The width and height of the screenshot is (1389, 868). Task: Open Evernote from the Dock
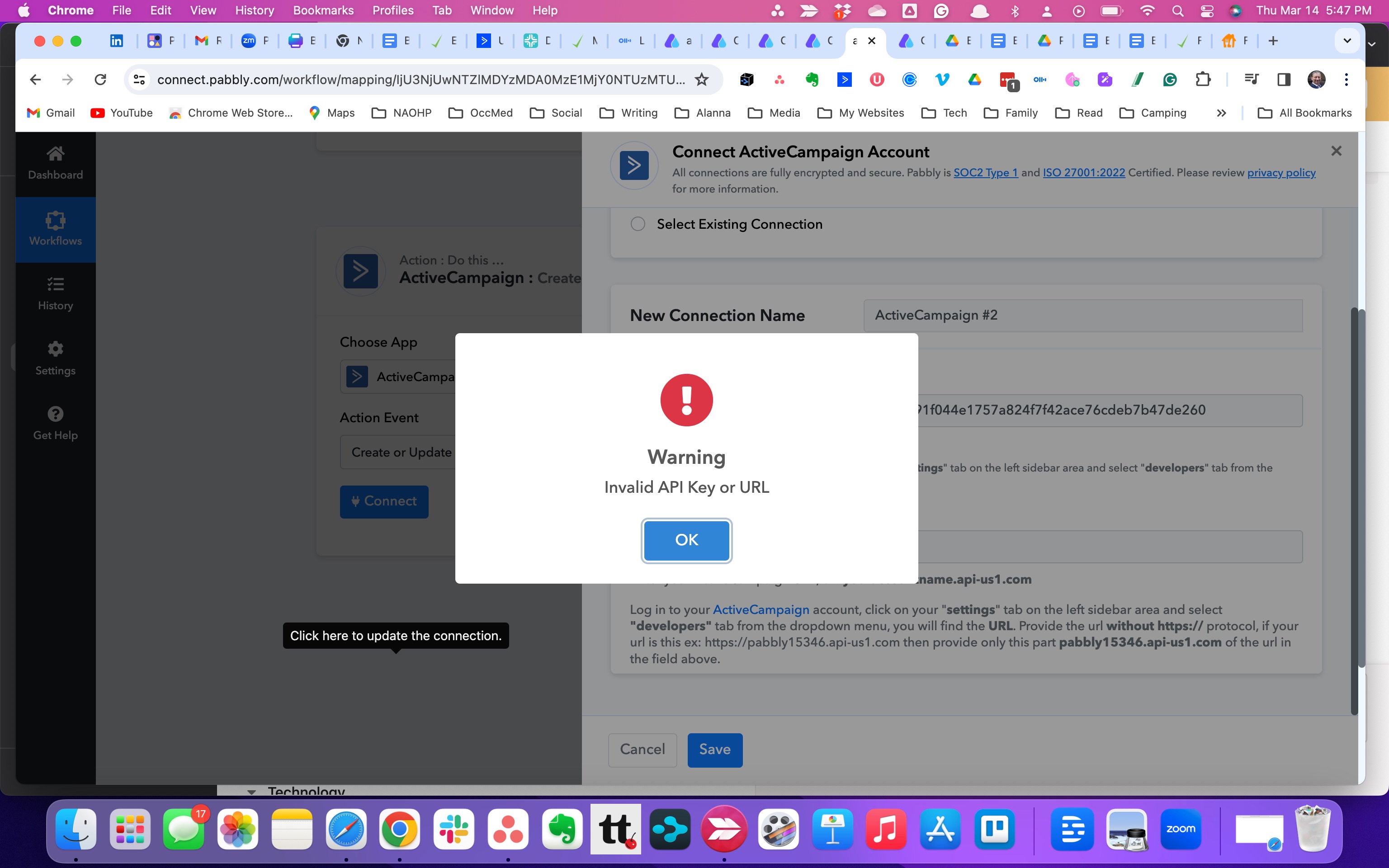(x=562, y=830)
